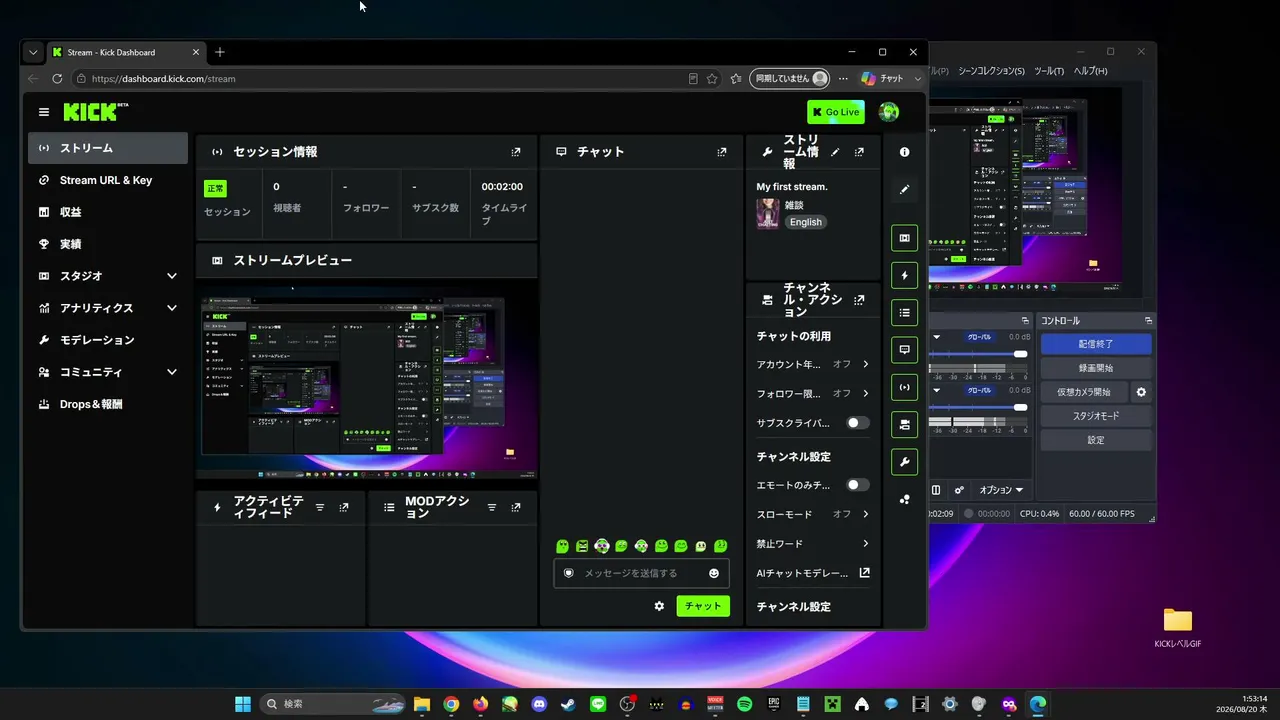Image resolution: width=1280 pixels, height=720 pixels.
Task: Open Stream URL & Key page
Action: pyautogui.click(x=108, y=180)
